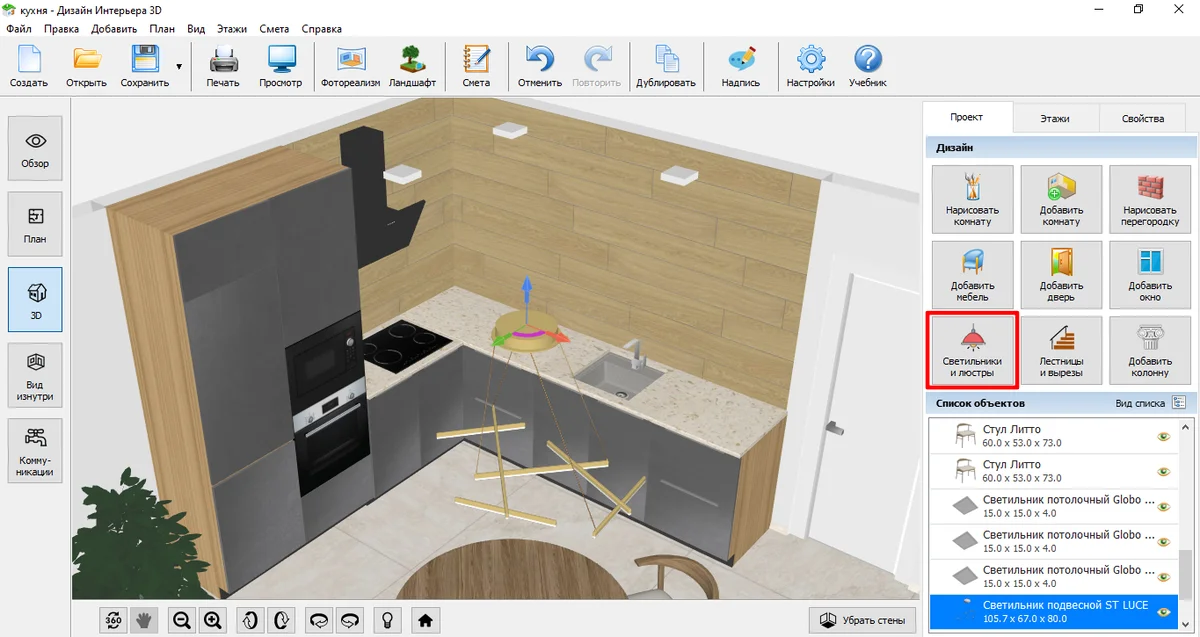Image resolution: width=1200 pixels, height=637 pixels.
Task: Toggle visibility of the first Стул Литто
Action: pos(1164,436)
